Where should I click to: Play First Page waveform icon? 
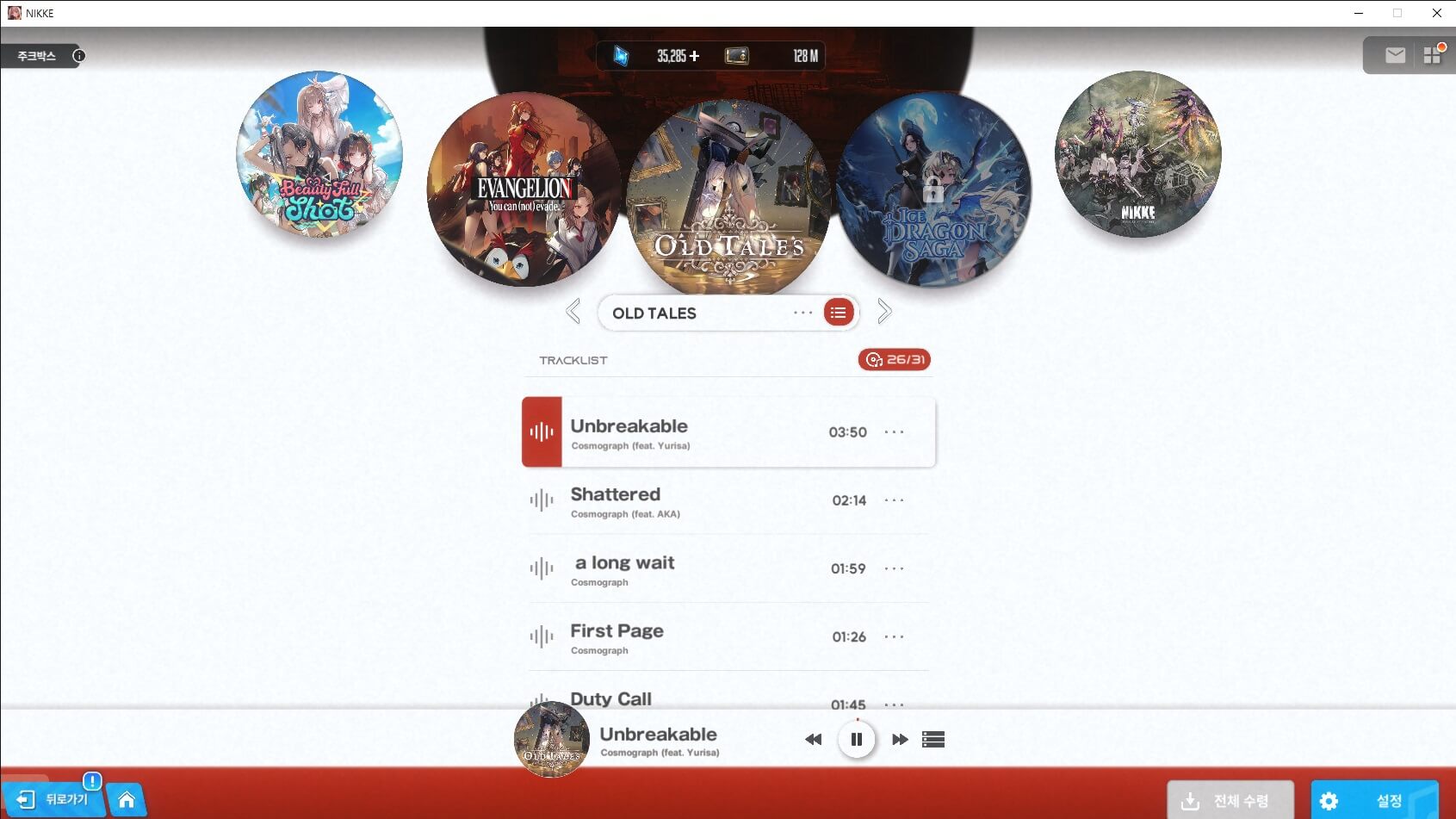542,636
